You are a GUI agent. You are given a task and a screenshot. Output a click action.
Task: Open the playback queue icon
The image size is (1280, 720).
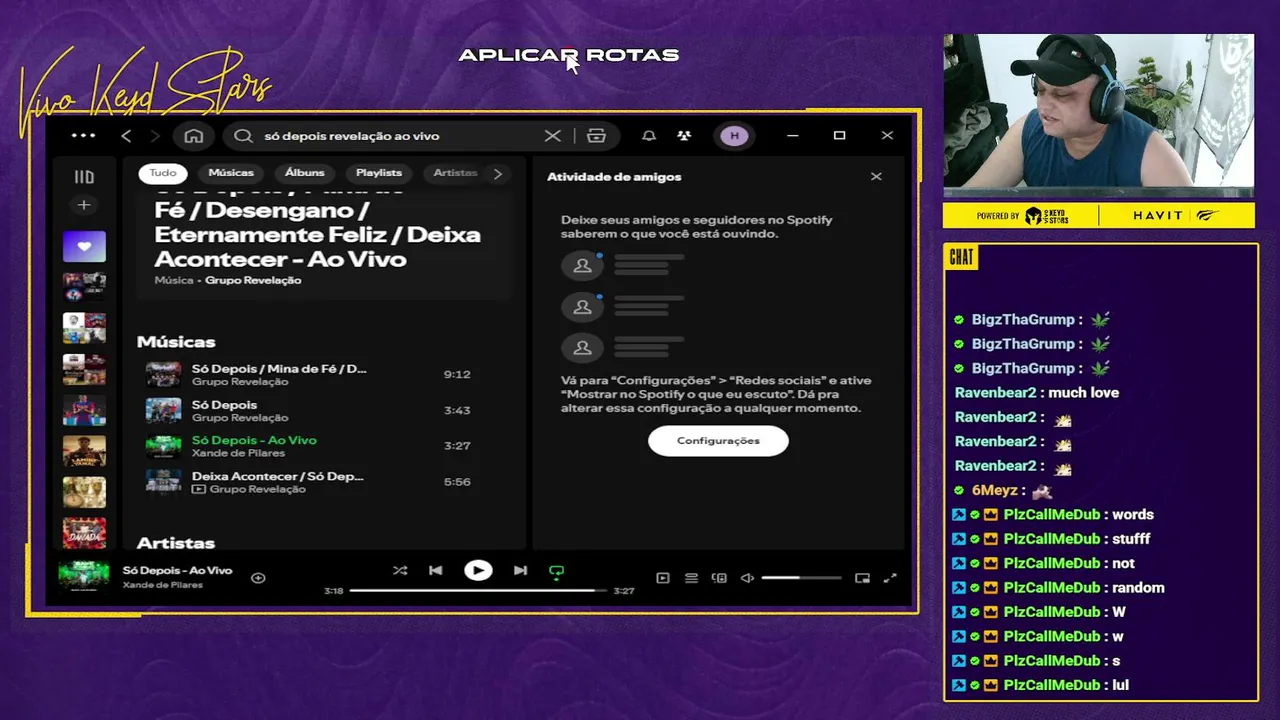tap(691, 578)
